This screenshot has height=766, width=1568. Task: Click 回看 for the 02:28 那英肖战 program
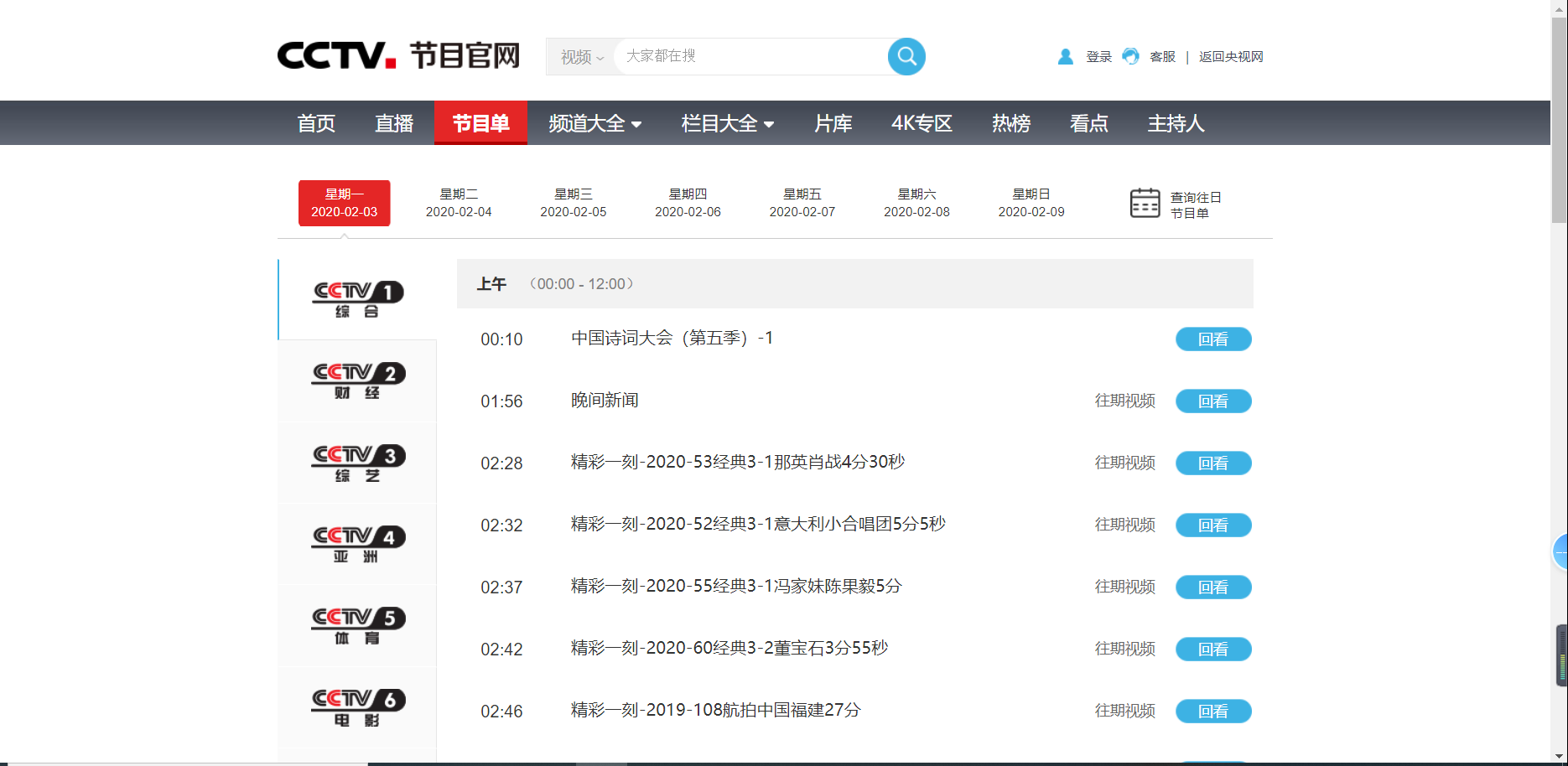coord(1213,463)
